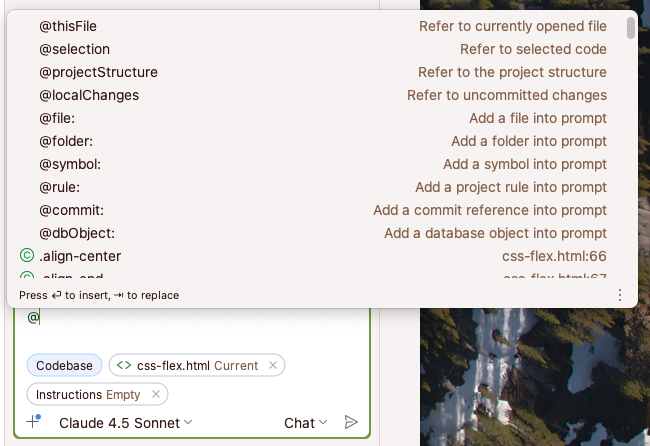The image size is (650, 446).
Task: Remove the Instructions Empty chip
Action: 156,395
